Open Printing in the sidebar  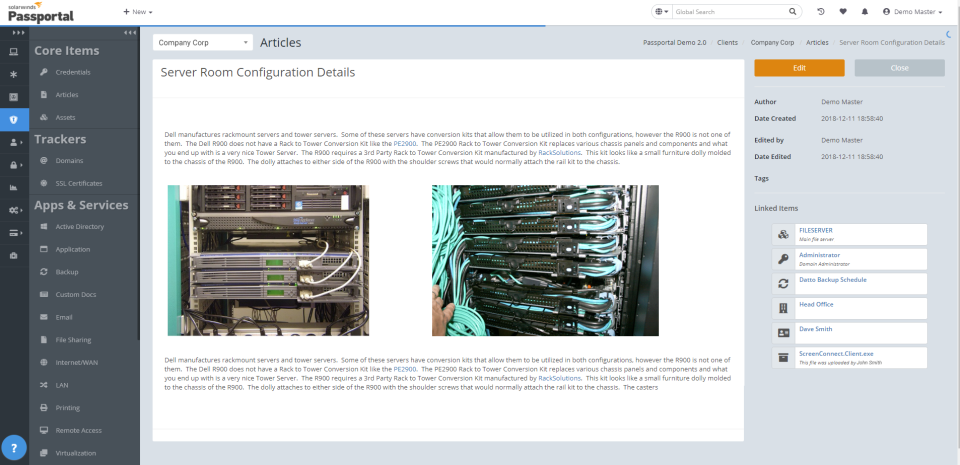pos(67,408)
